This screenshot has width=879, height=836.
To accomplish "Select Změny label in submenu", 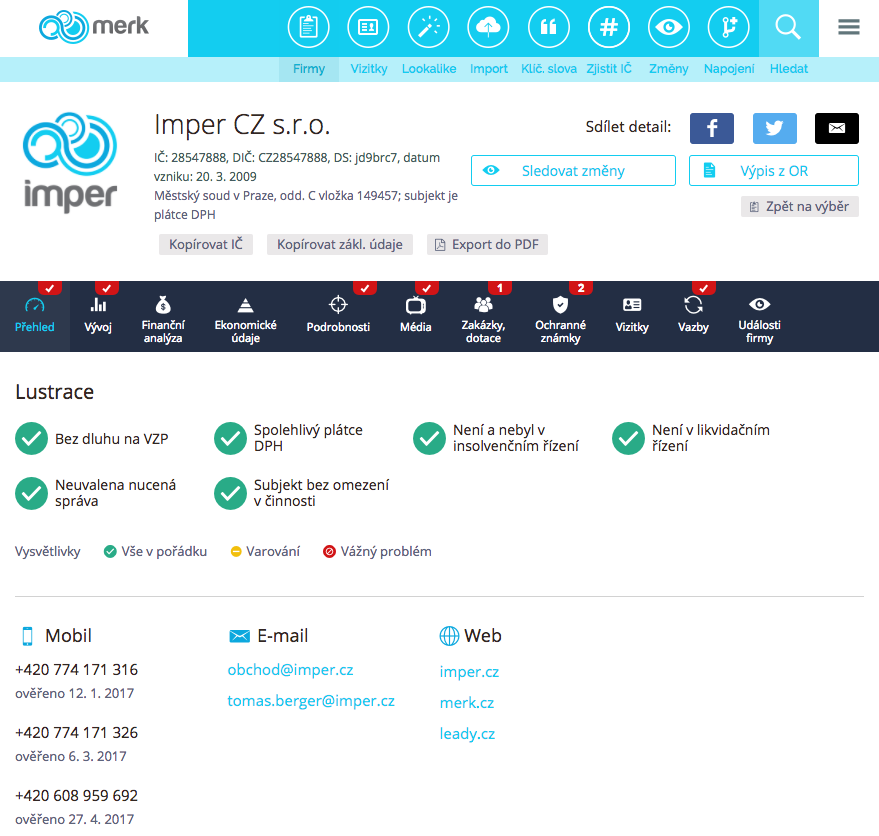I will 669,69.
